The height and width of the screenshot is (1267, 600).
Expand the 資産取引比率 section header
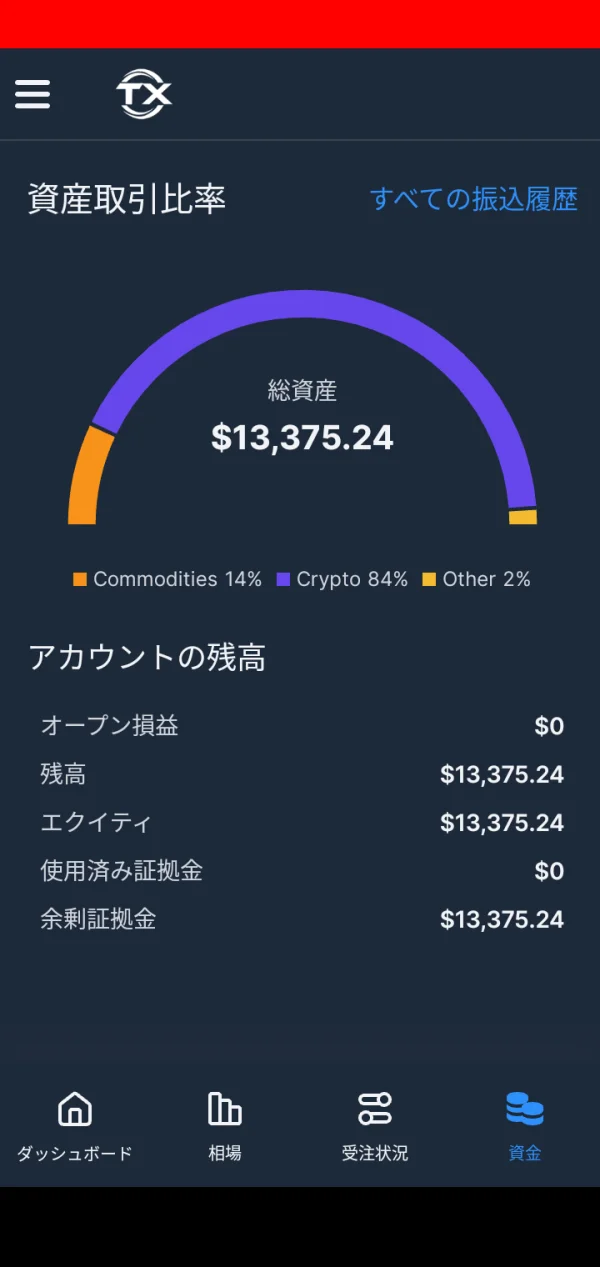click(x=126, y=198)
